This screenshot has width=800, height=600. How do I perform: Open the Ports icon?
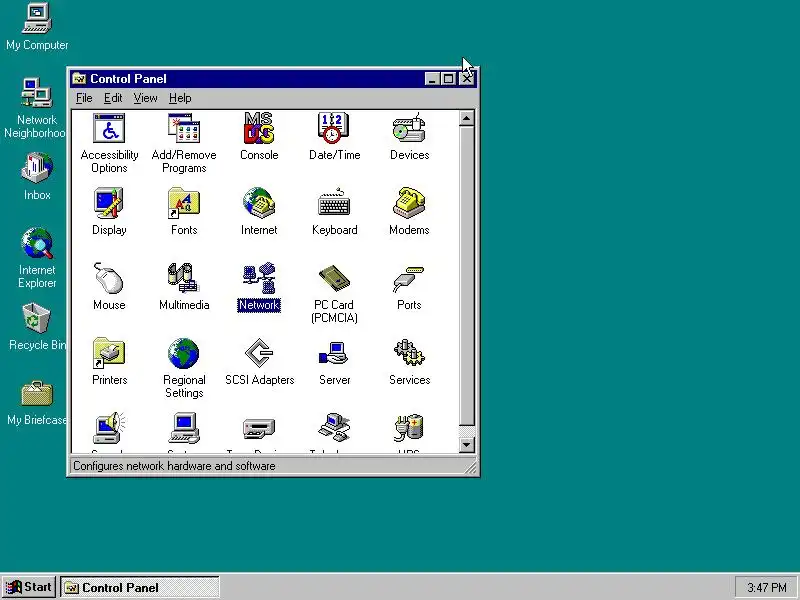coord(409,279)
